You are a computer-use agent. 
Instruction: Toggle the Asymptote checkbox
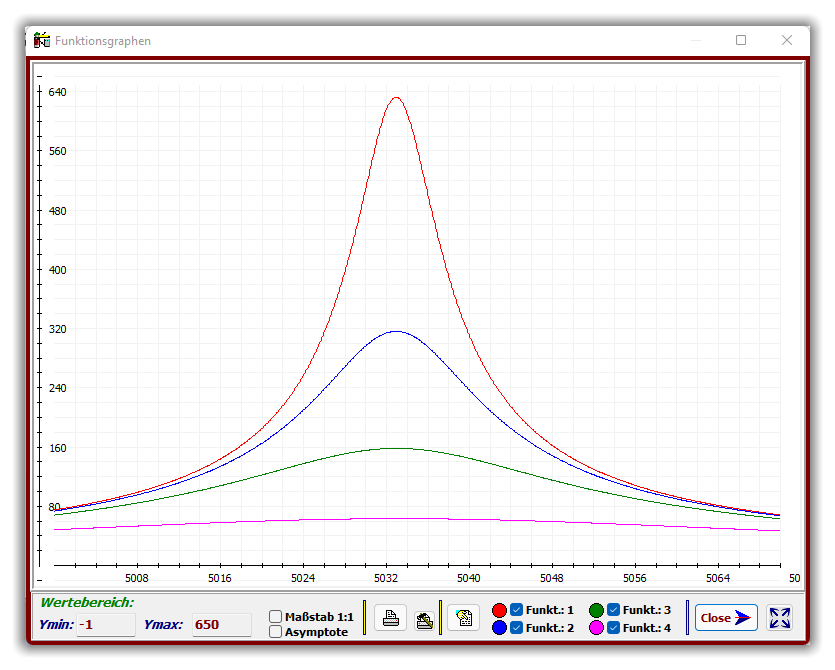tap(276, 632)
